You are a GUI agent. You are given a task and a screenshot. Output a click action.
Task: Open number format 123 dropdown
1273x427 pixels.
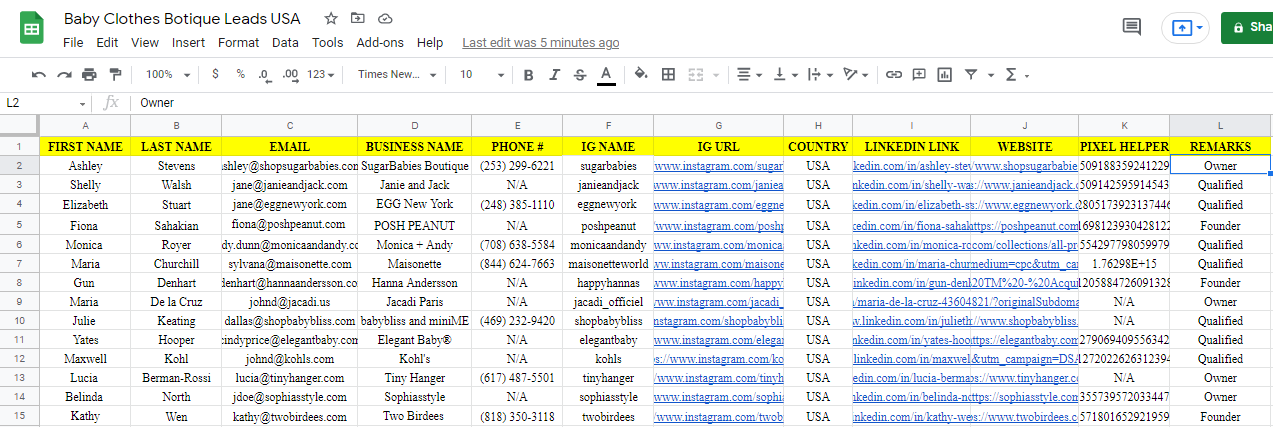pos(322,74)
